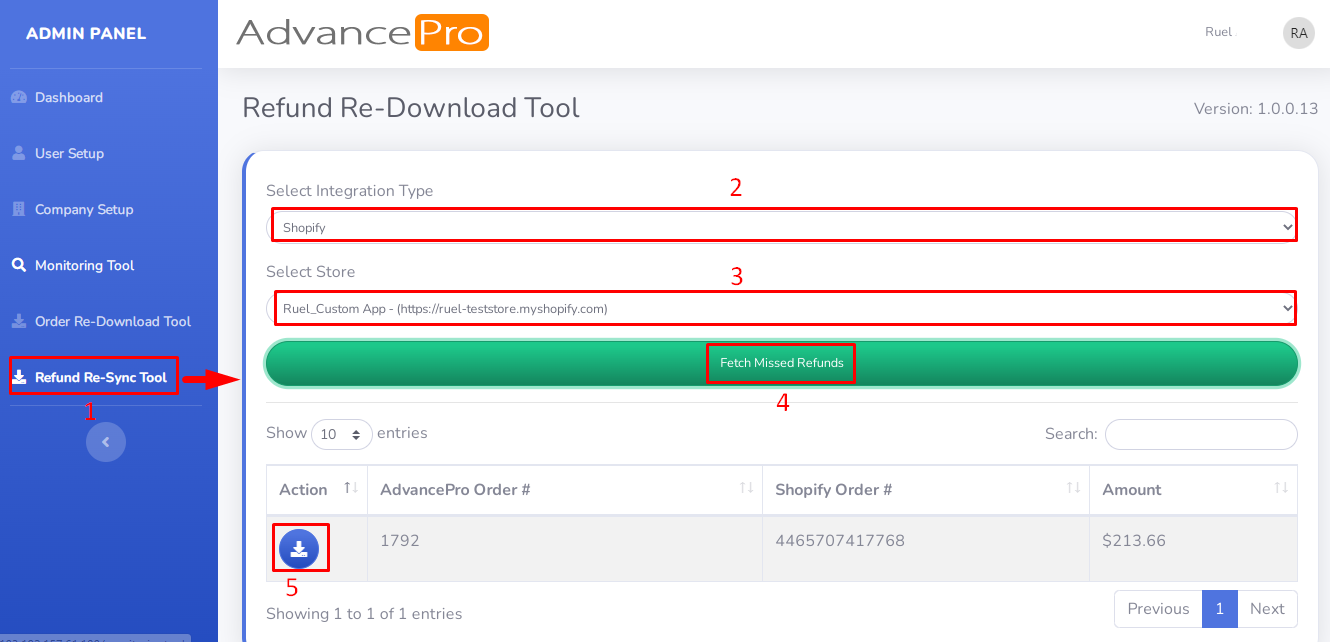Change the show entries count dropdown
Screen dimensions: 1330x642
pyautogui.click(x=341, y=435)
